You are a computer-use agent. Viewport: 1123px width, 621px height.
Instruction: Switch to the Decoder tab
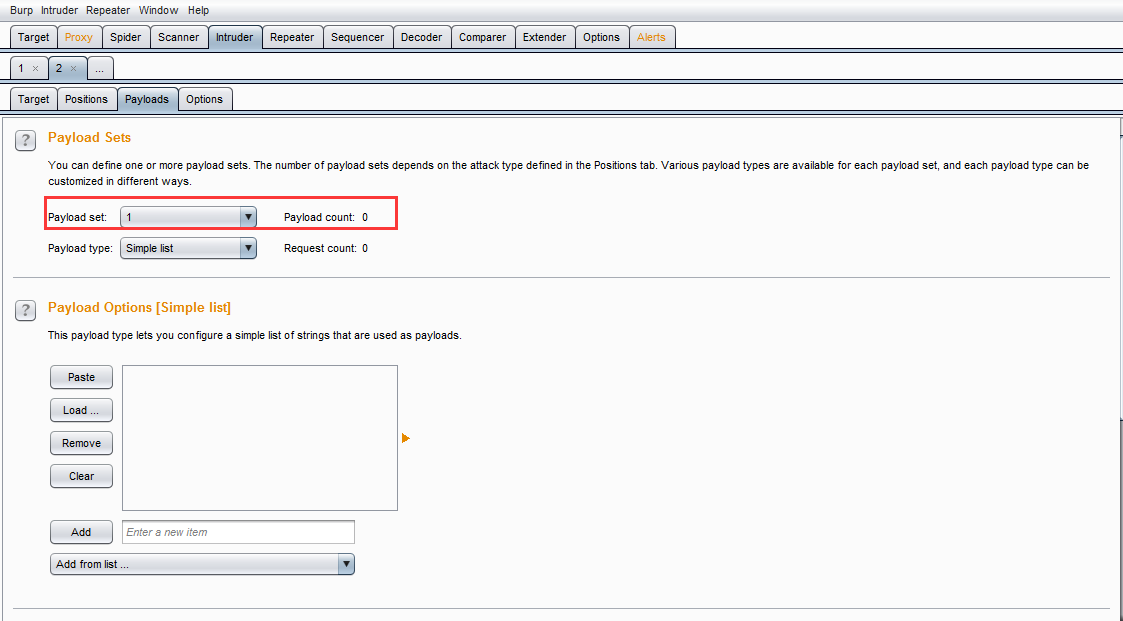pos(421,37)
